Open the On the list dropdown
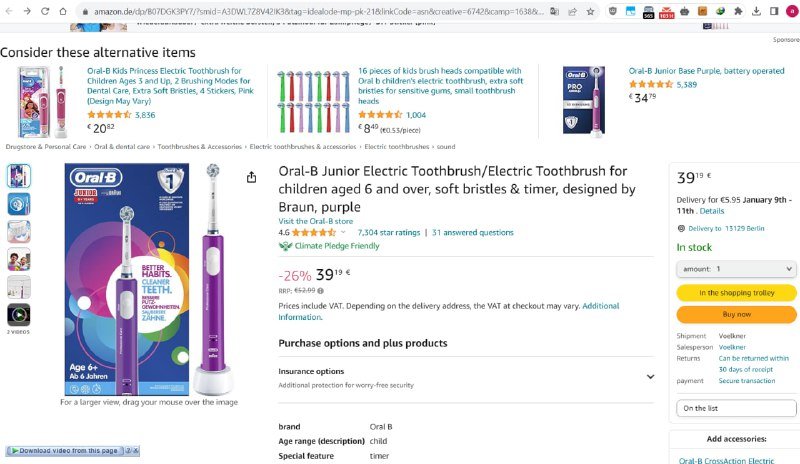Viewport: 800px width, 464px height. [736, 408]
